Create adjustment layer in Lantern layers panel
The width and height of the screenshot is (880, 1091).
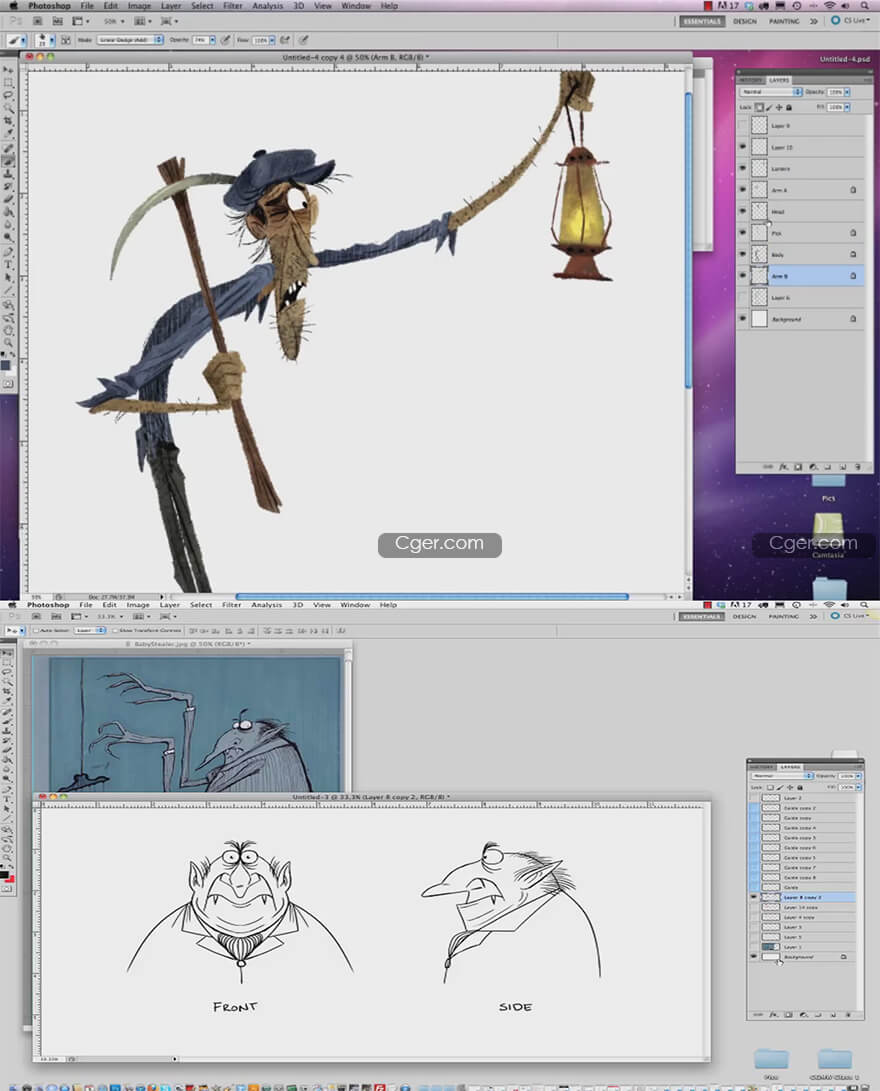coord(813,467)
